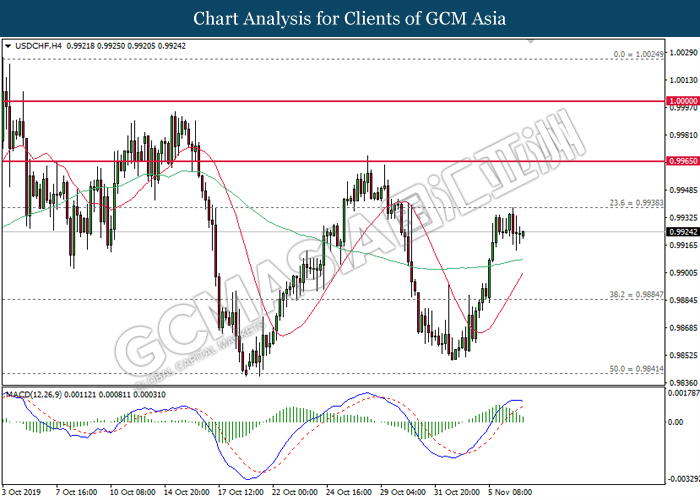Click the 17 Oct 12:00 time label
Image resolution: width=700 pixels, height=500 pixels.
[x=242, y=492]
